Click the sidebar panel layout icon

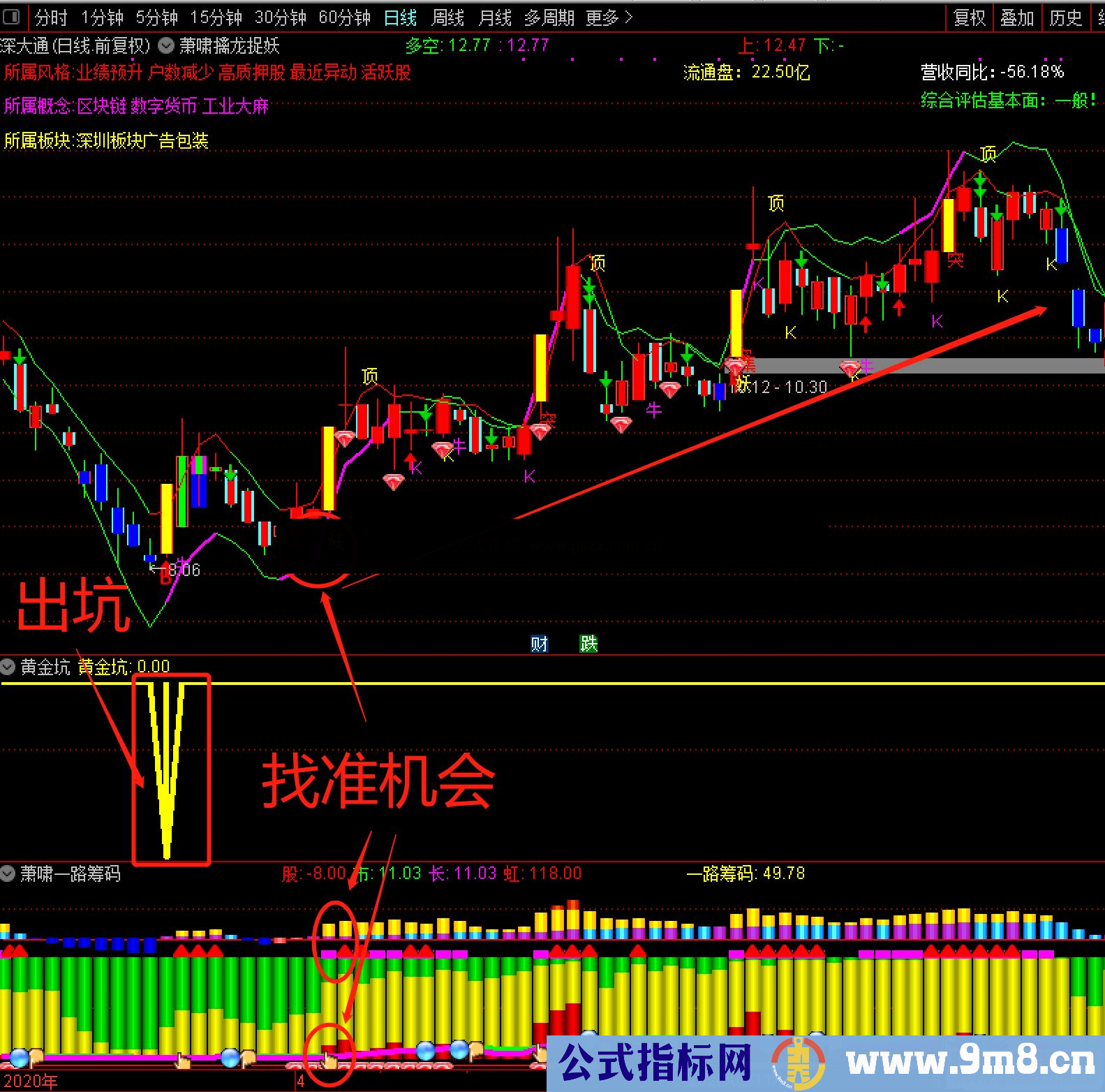[x=12, y=15]
